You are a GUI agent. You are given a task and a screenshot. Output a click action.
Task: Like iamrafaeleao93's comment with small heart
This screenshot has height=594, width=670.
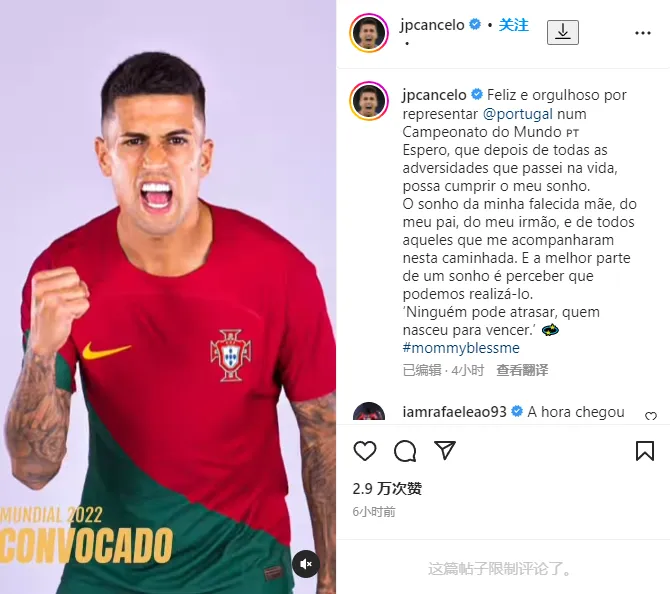tap(651, 416)
